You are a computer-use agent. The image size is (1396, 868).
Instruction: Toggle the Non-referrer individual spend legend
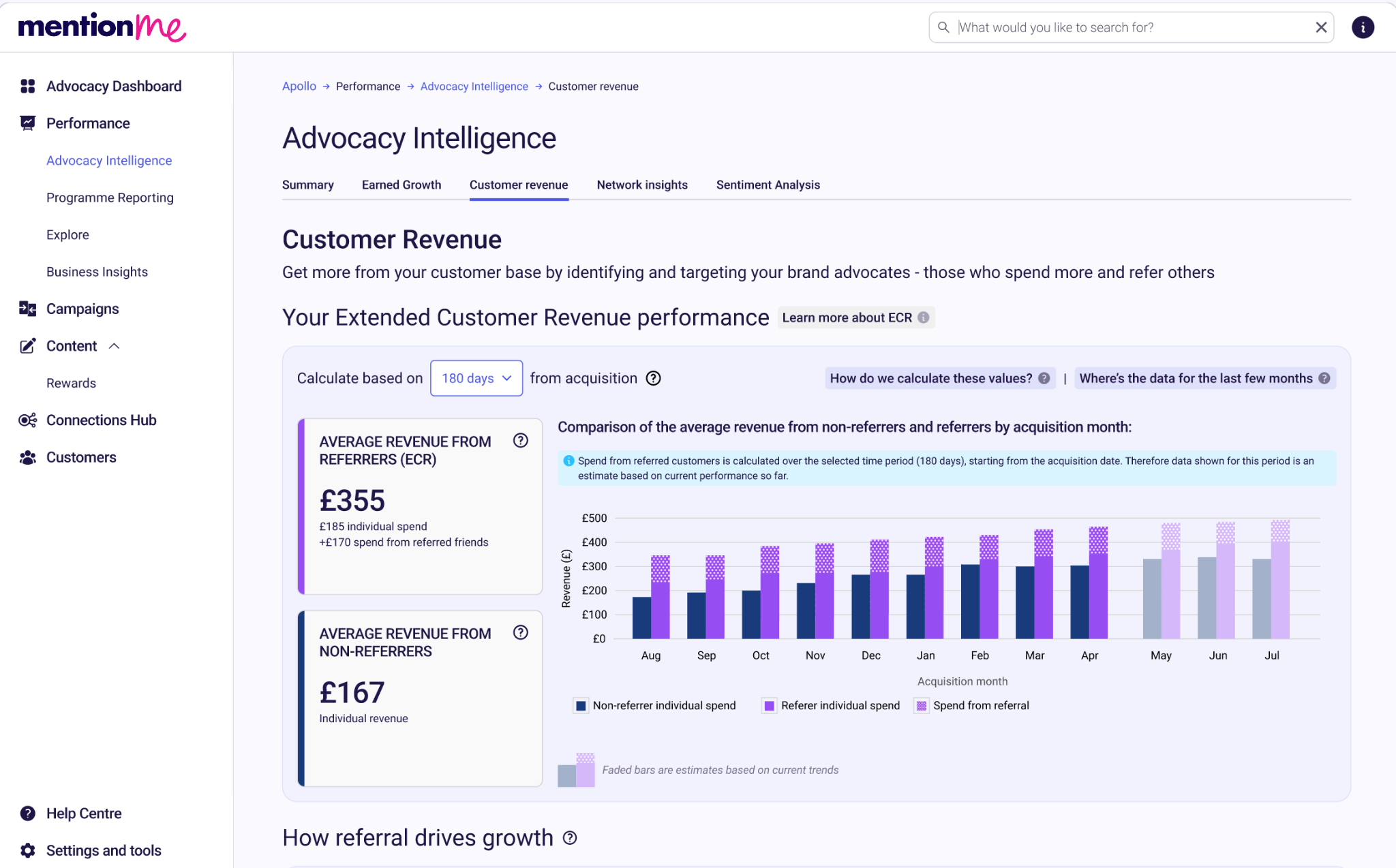pos(656,706)
